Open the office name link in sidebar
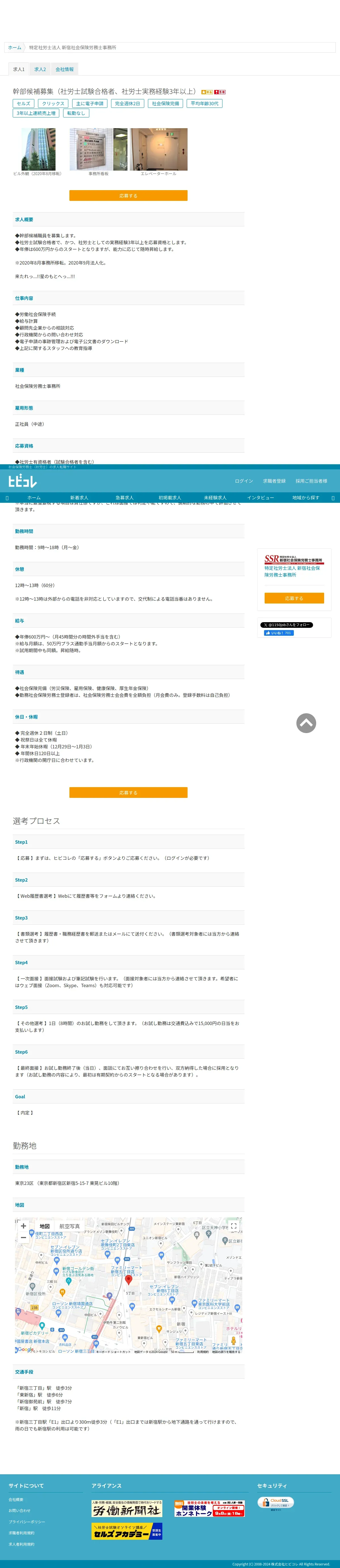The height and width of the screenshot is (1568, 340). pos(292,572)
